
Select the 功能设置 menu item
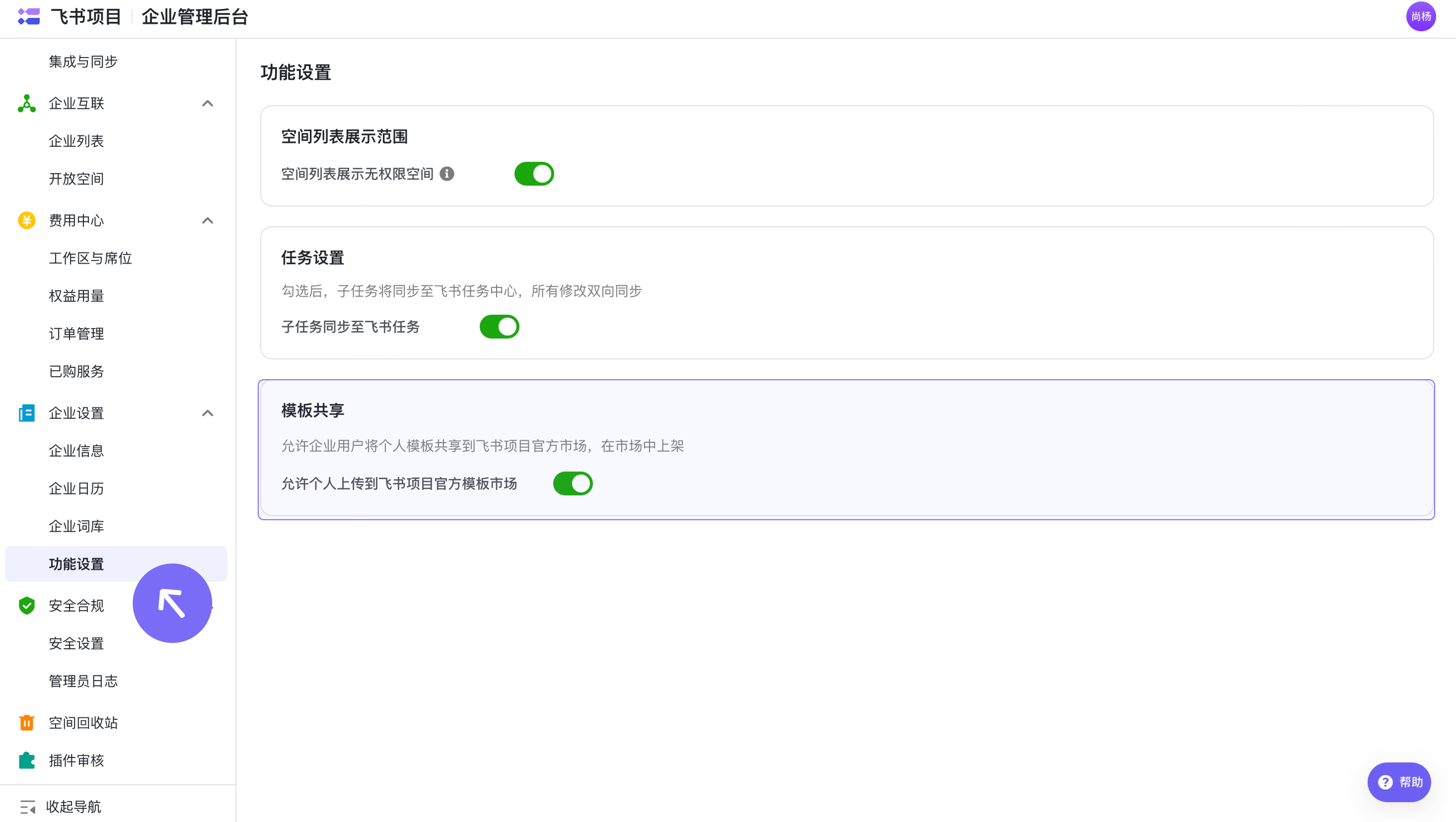pyautogui.click(x=116, y=564)
